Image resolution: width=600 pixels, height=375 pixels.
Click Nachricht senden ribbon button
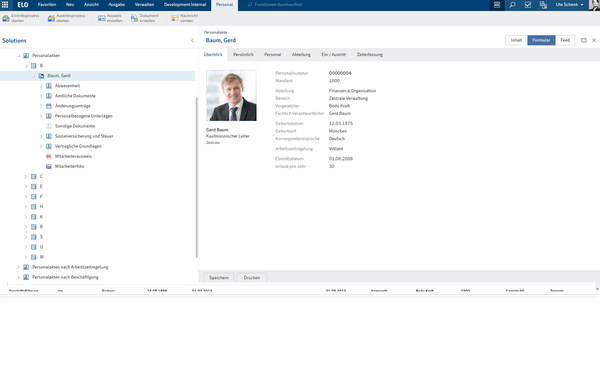(x=185, y=18)
